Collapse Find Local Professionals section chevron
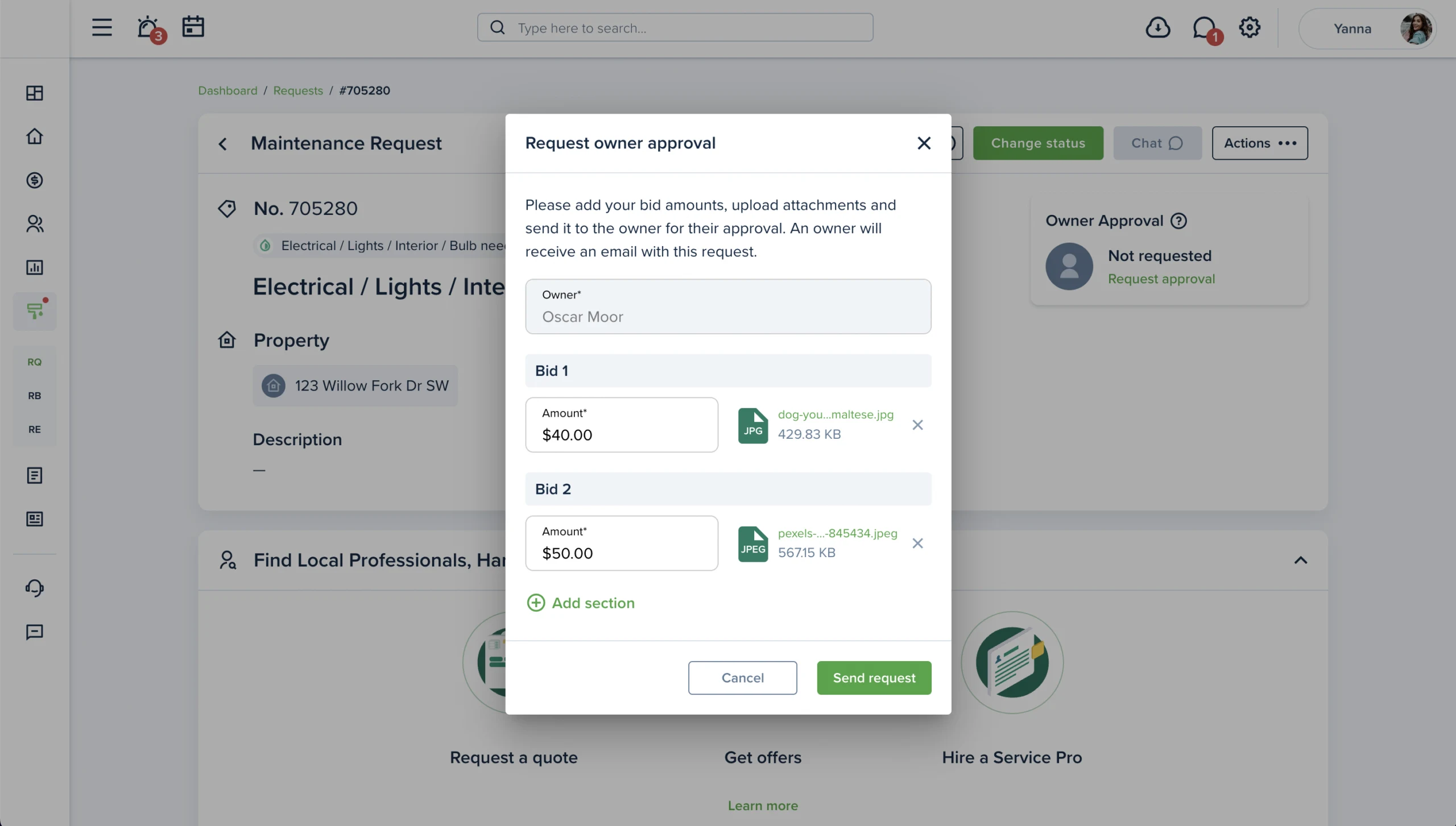The height and width of the screenshot is (826, 1456). 1301,561
